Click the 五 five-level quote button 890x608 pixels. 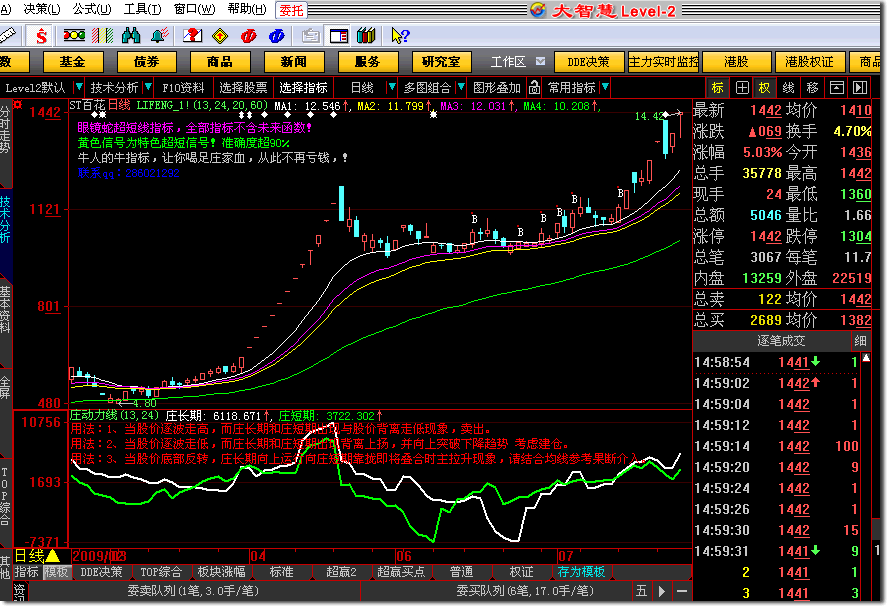641,592
